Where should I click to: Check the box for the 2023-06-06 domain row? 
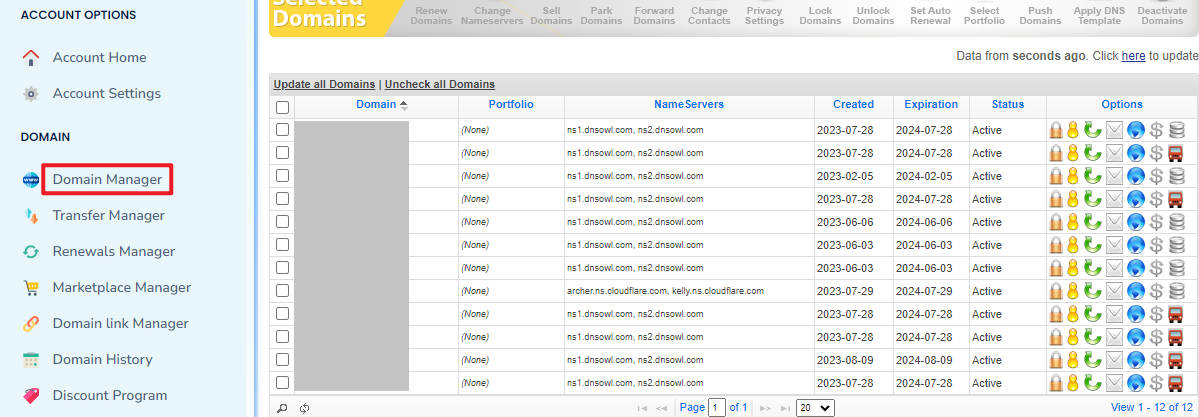point(282,221)
